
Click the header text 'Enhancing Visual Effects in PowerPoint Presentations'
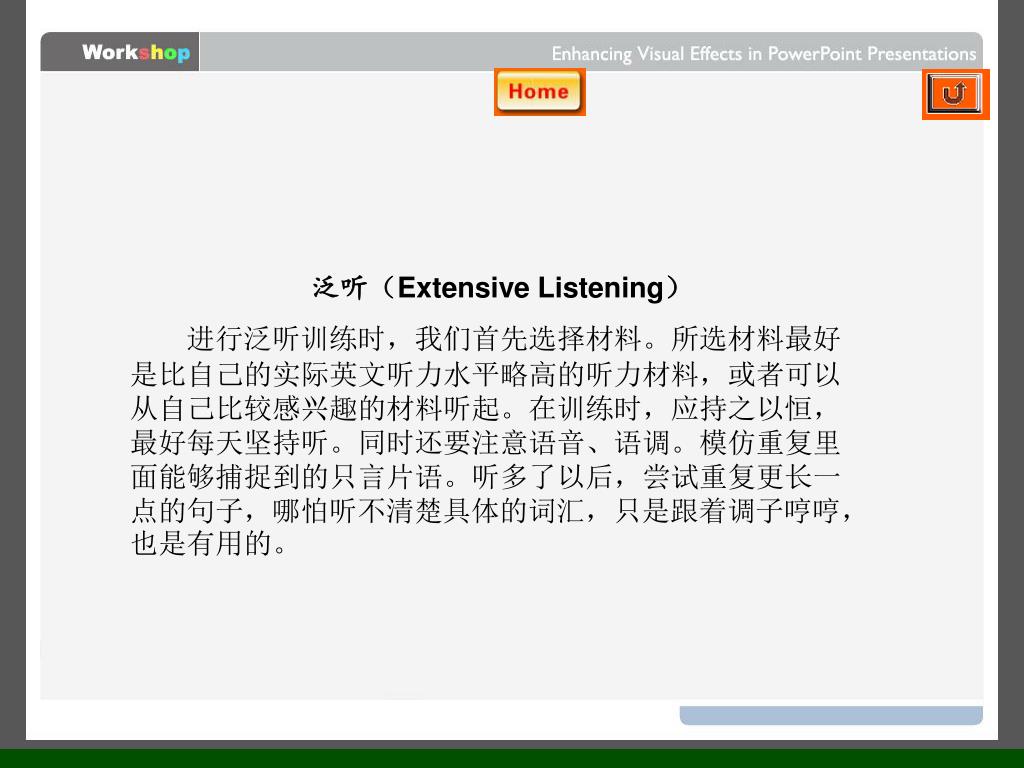click(x=763, y=54)
